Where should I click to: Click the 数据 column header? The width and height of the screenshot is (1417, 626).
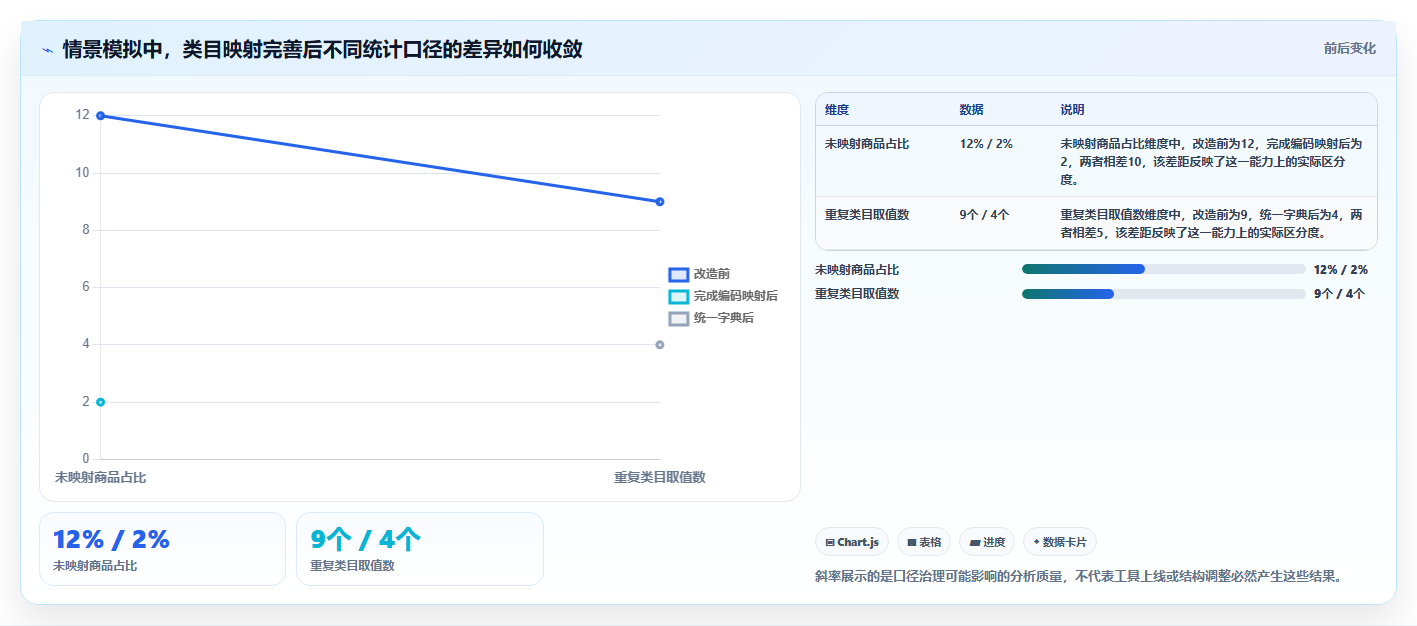(x=971, y=110)
